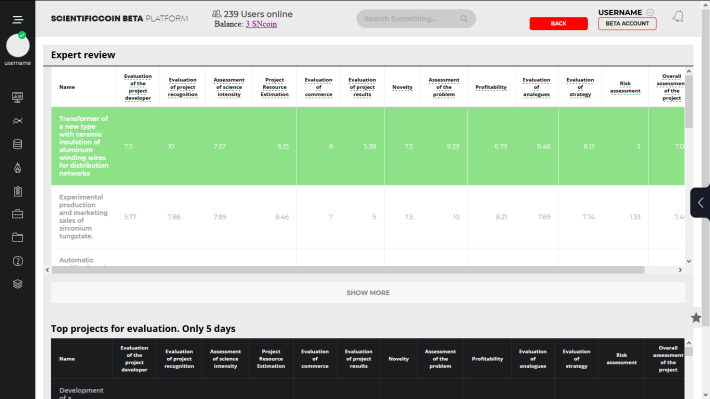This screenshot has height=399, width=710.
Task: Click the Expert review horizontal scrollbar
Action: point(348,270)
